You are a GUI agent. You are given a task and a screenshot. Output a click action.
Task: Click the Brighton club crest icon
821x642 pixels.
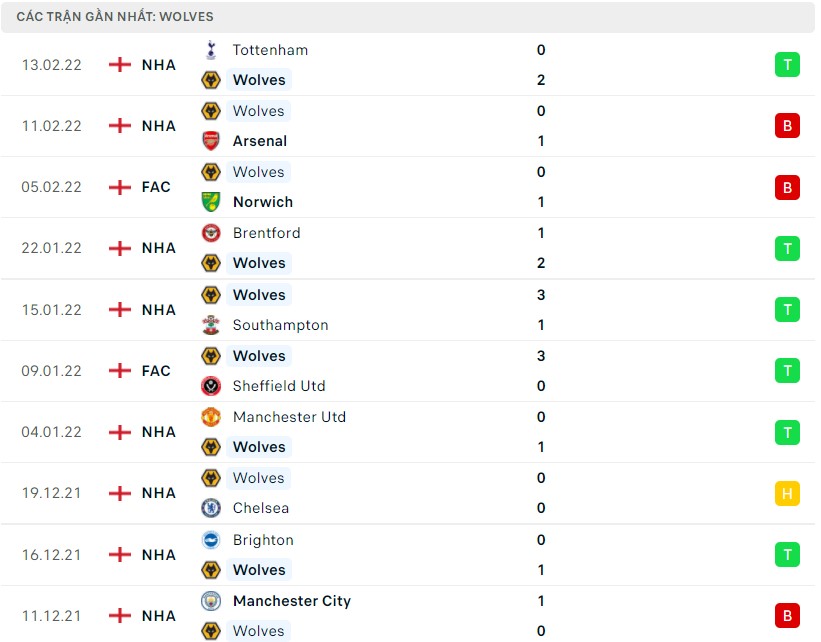(211, 540)
